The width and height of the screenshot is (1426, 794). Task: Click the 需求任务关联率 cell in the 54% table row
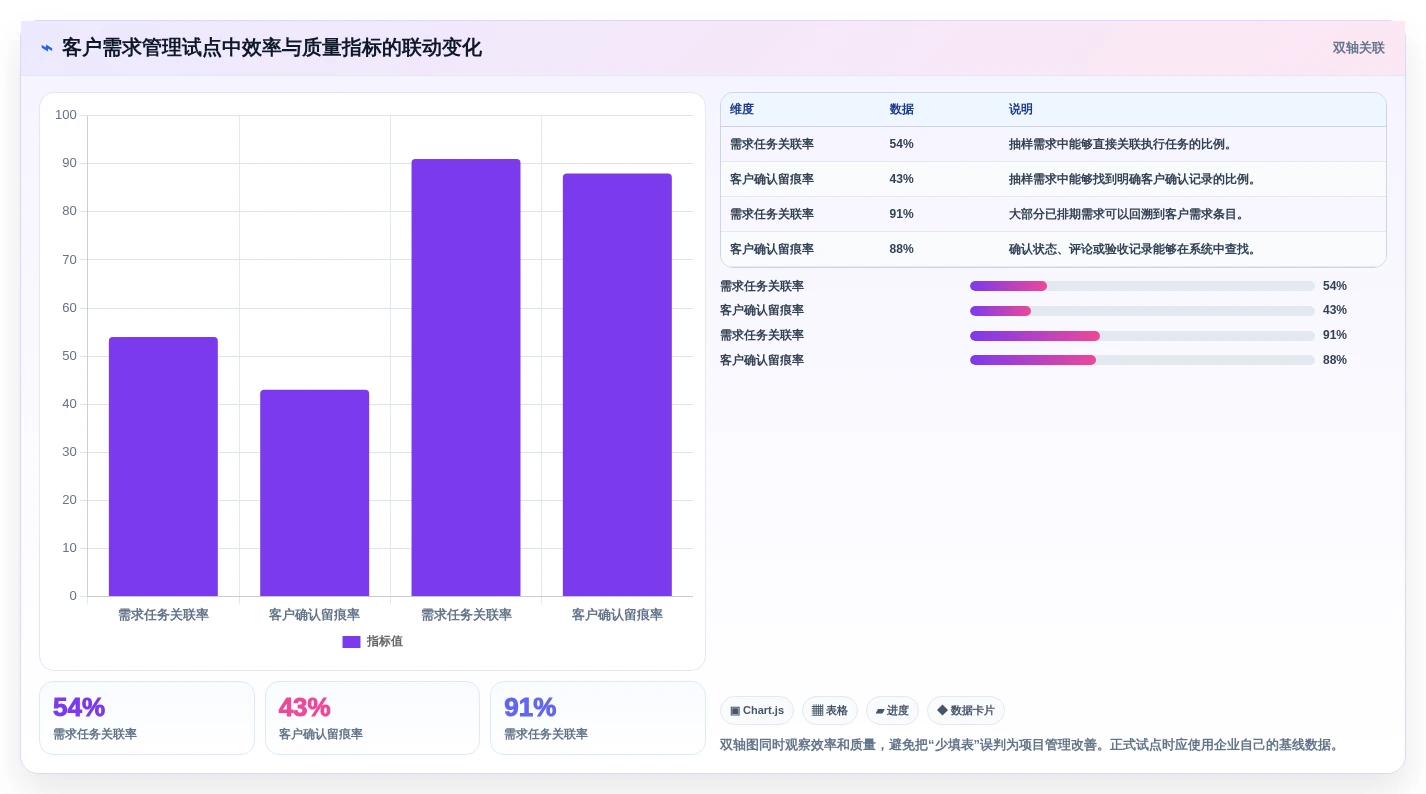(772, 144)
